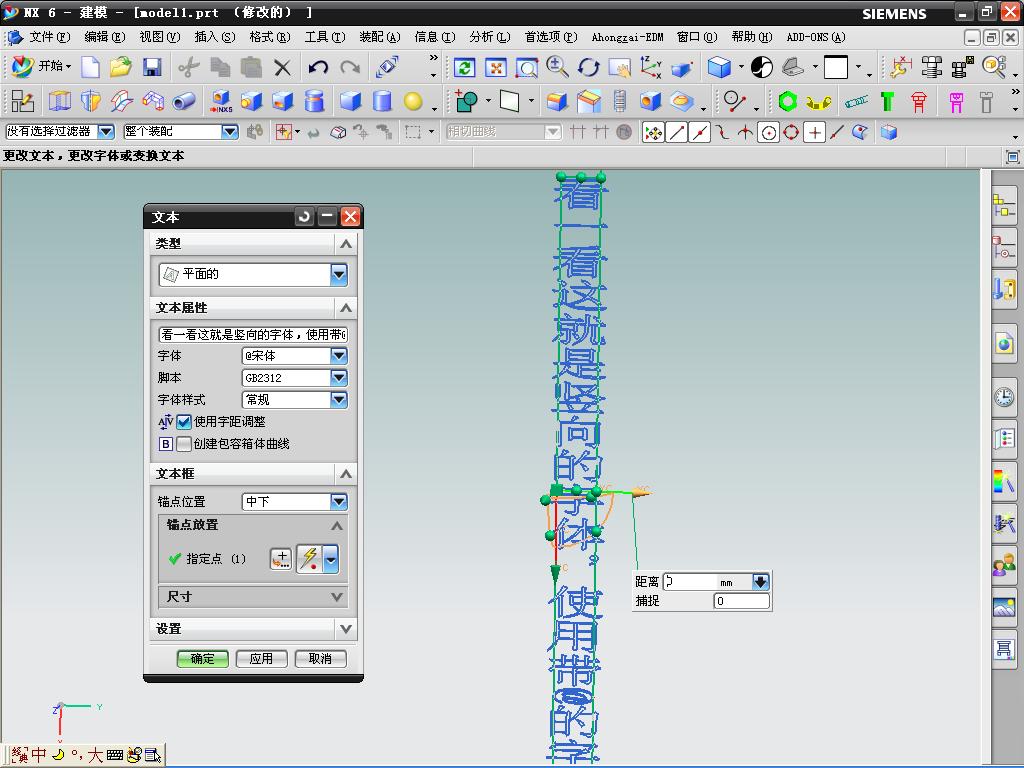Click the Delete X icon in toolbar

coord(282,67)
